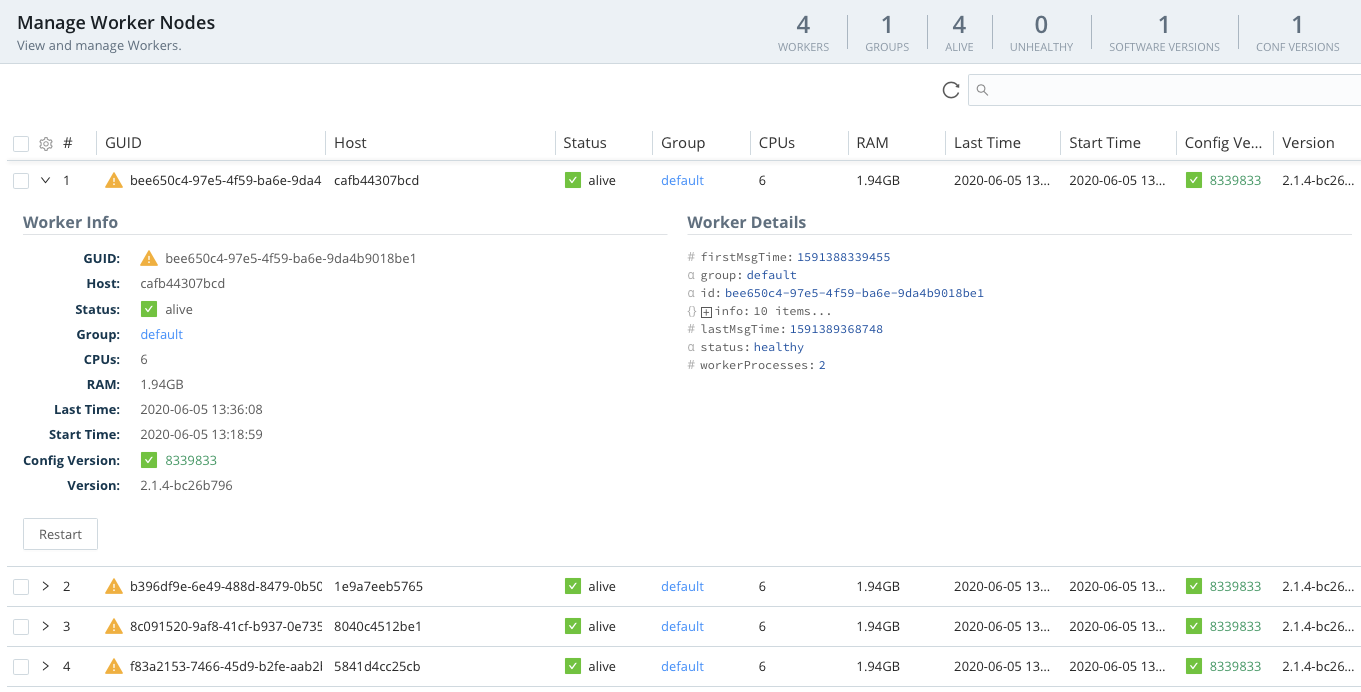Expand worker row 4 details

pos(45,667)
